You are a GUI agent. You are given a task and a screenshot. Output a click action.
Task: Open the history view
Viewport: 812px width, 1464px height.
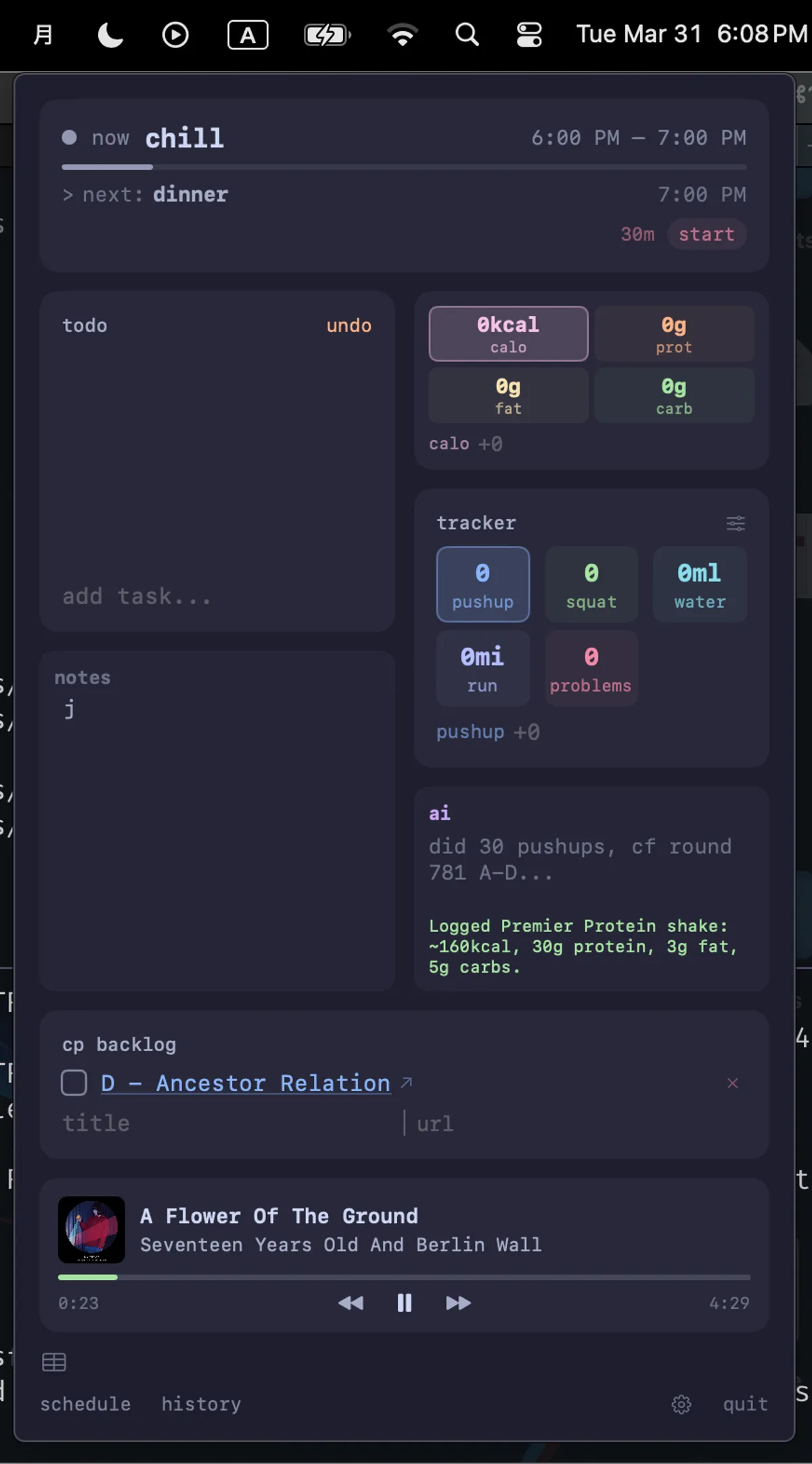[201, 1404]
